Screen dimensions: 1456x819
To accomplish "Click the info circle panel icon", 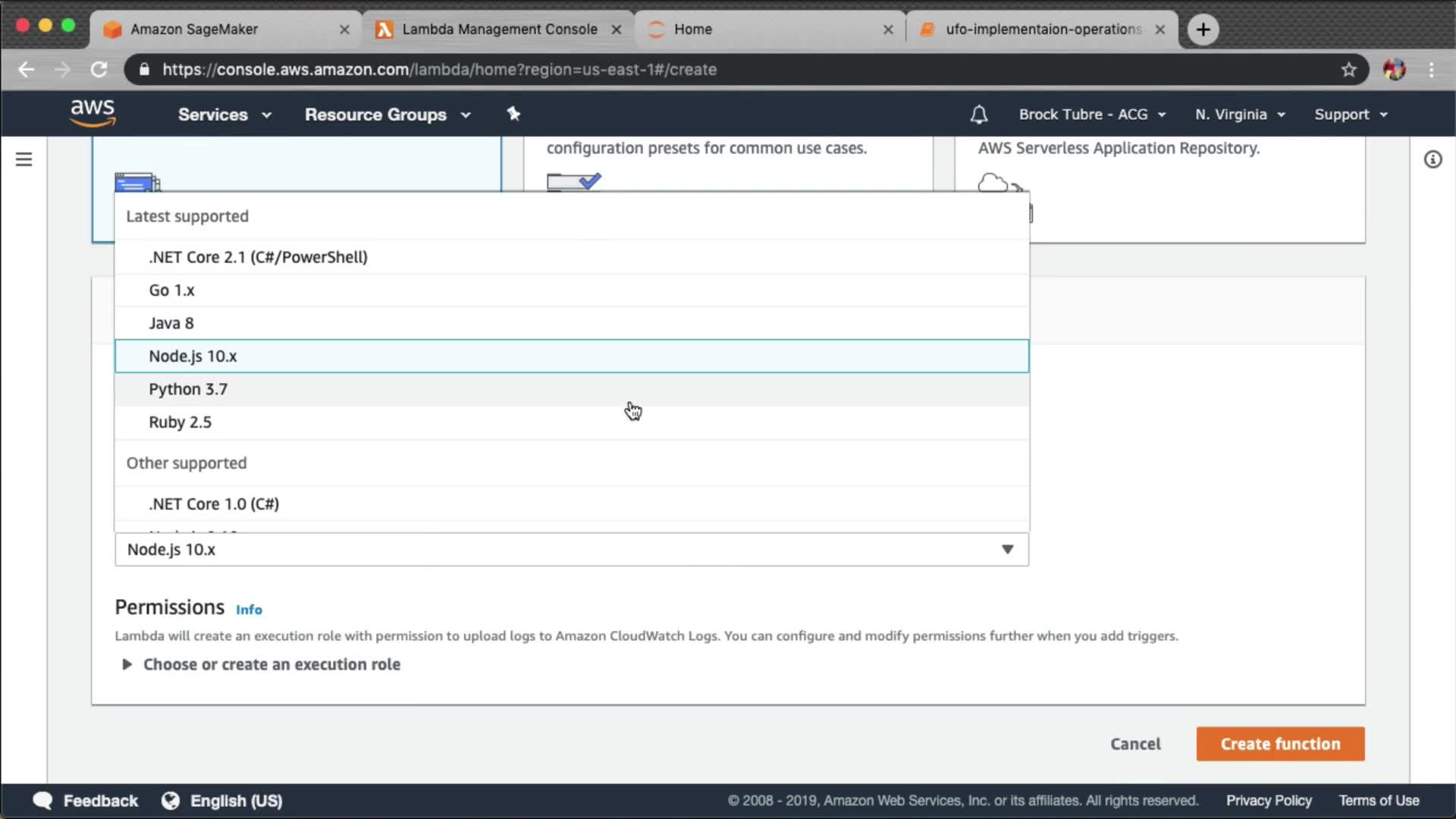I will point(1432,159).
